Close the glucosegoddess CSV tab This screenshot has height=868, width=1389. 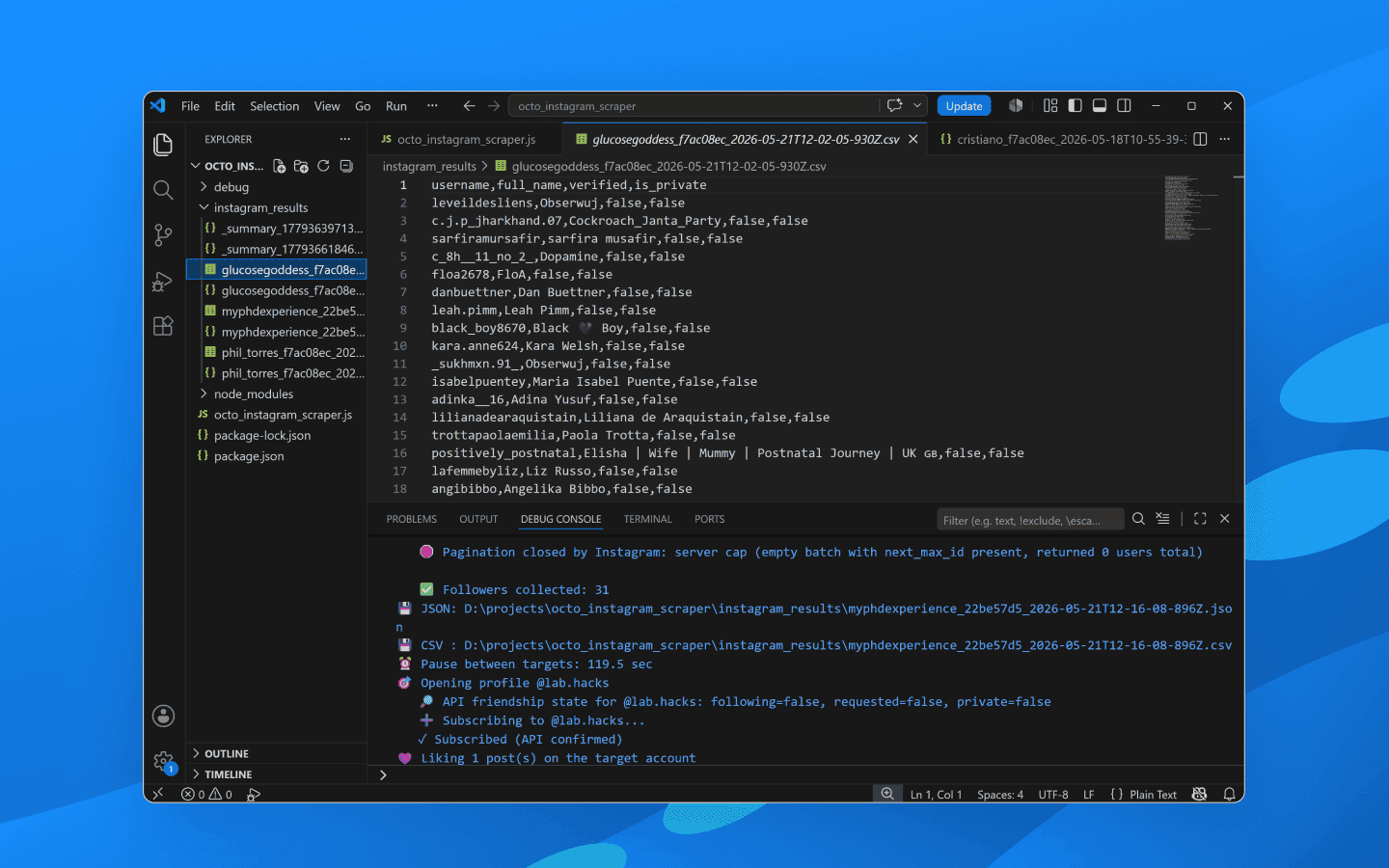[913, 139]
